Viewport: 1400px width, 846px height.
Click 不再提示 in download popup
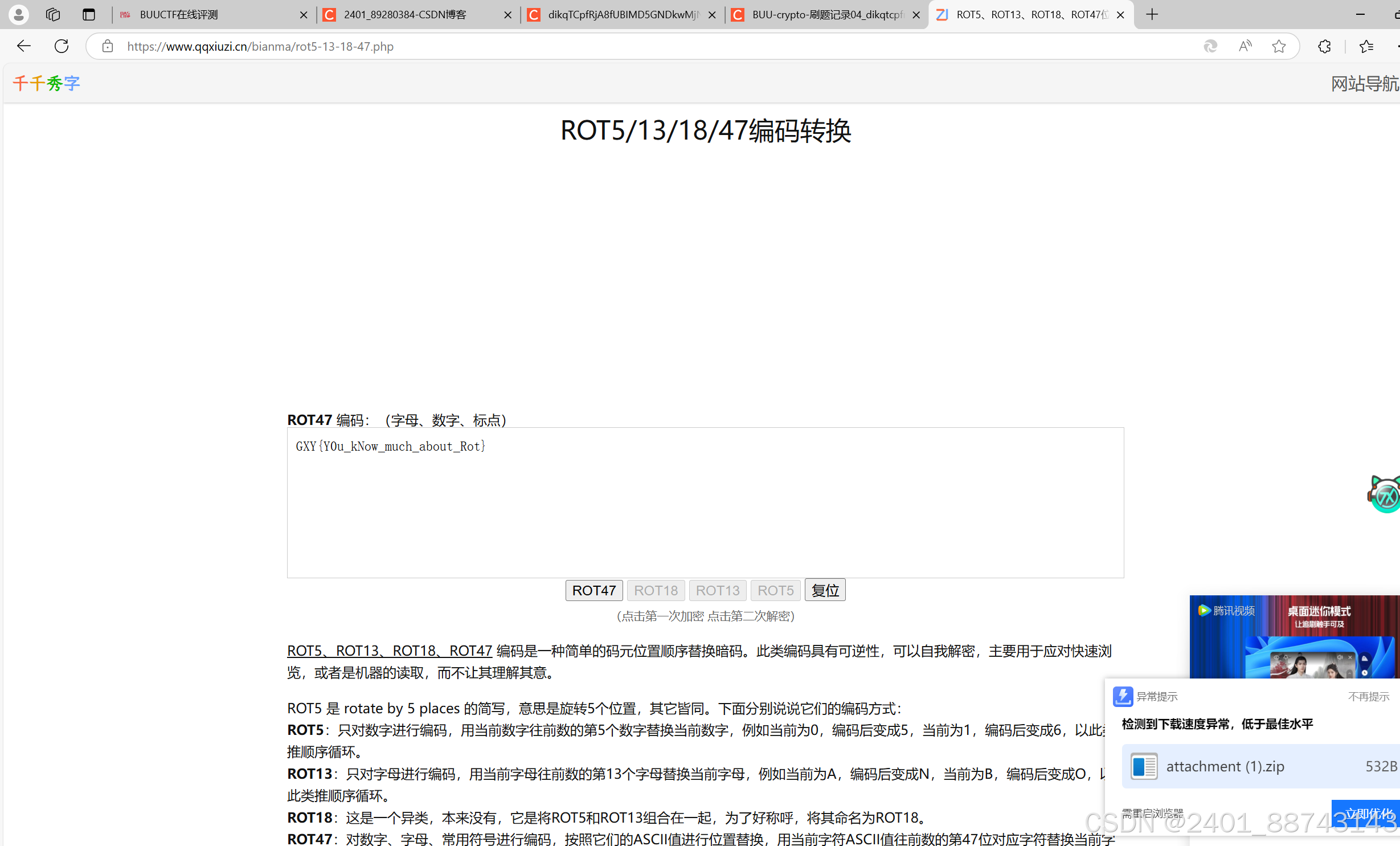(x=1368, y=696)
